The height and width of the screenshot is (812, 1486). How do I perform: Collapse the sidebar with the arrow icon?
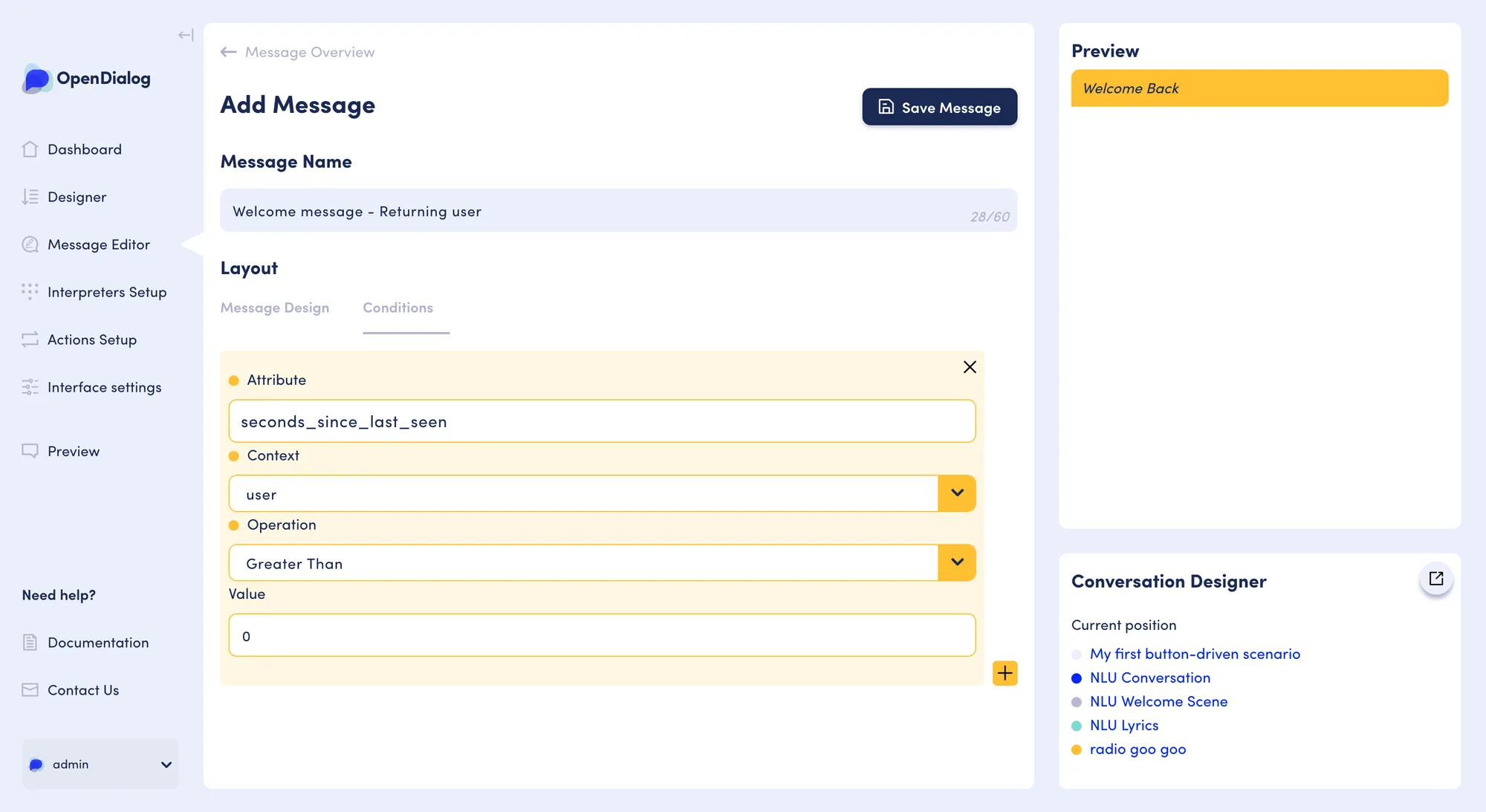[x=186, y=35]
